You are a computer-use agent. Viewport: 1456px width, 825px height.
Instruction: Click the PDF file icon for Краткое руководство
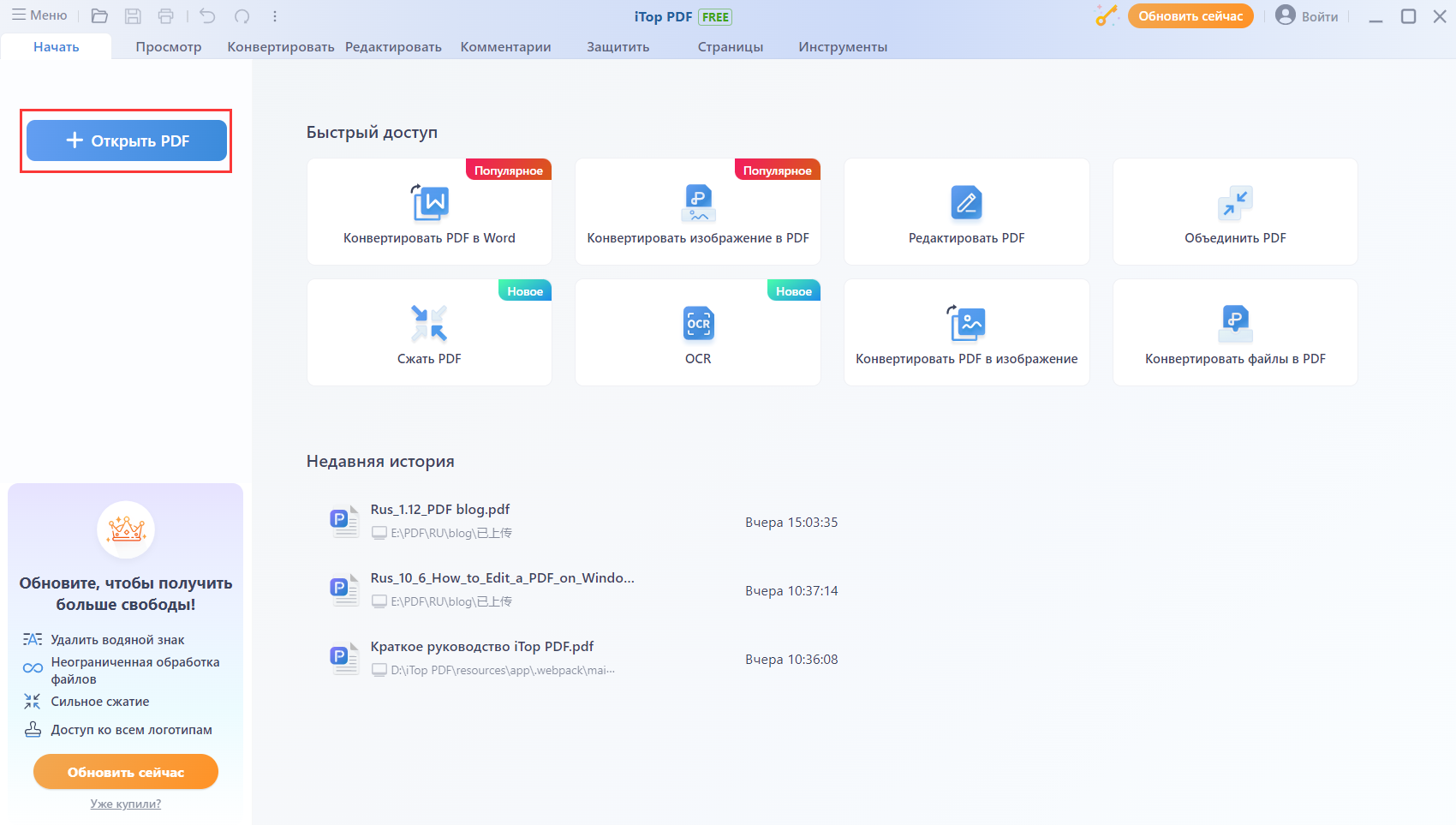coord(344,659)
